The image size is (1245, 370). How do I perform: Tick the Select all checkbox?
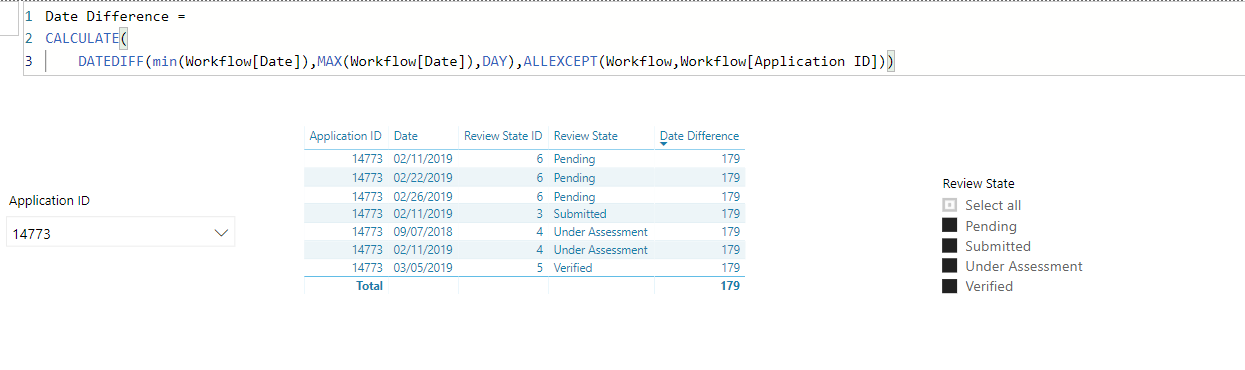click(x=949, y=206)
